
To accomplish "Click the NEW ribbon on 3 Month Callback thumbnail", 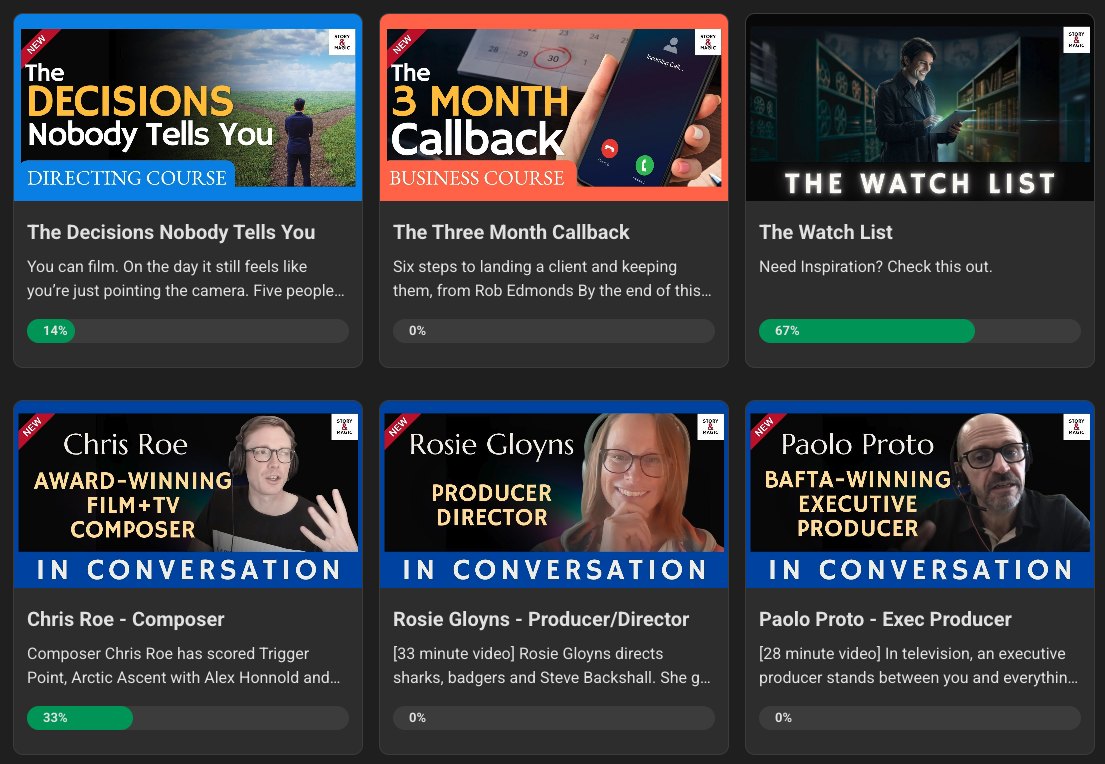I will 402,44.
